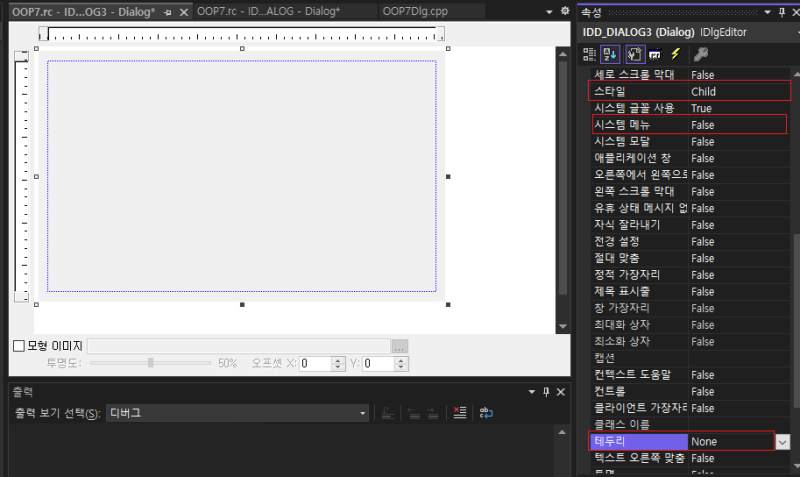This screenshot has width=800, height=477.
Task: Enable the 모형 이미지 checkbox
Action: click(19, 346)
